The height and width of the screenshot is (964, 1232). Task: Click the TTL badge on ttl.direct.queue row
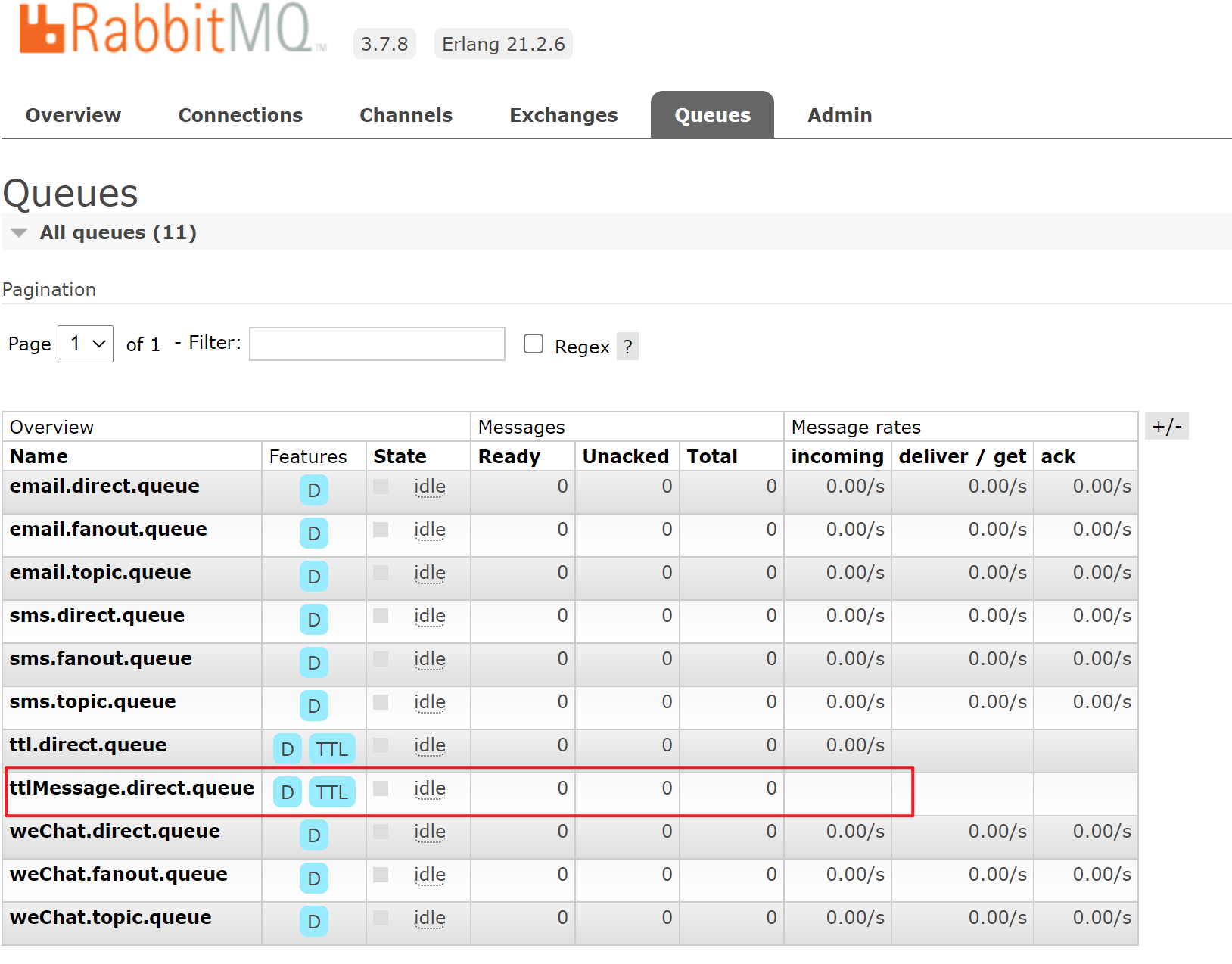(331, 749)
